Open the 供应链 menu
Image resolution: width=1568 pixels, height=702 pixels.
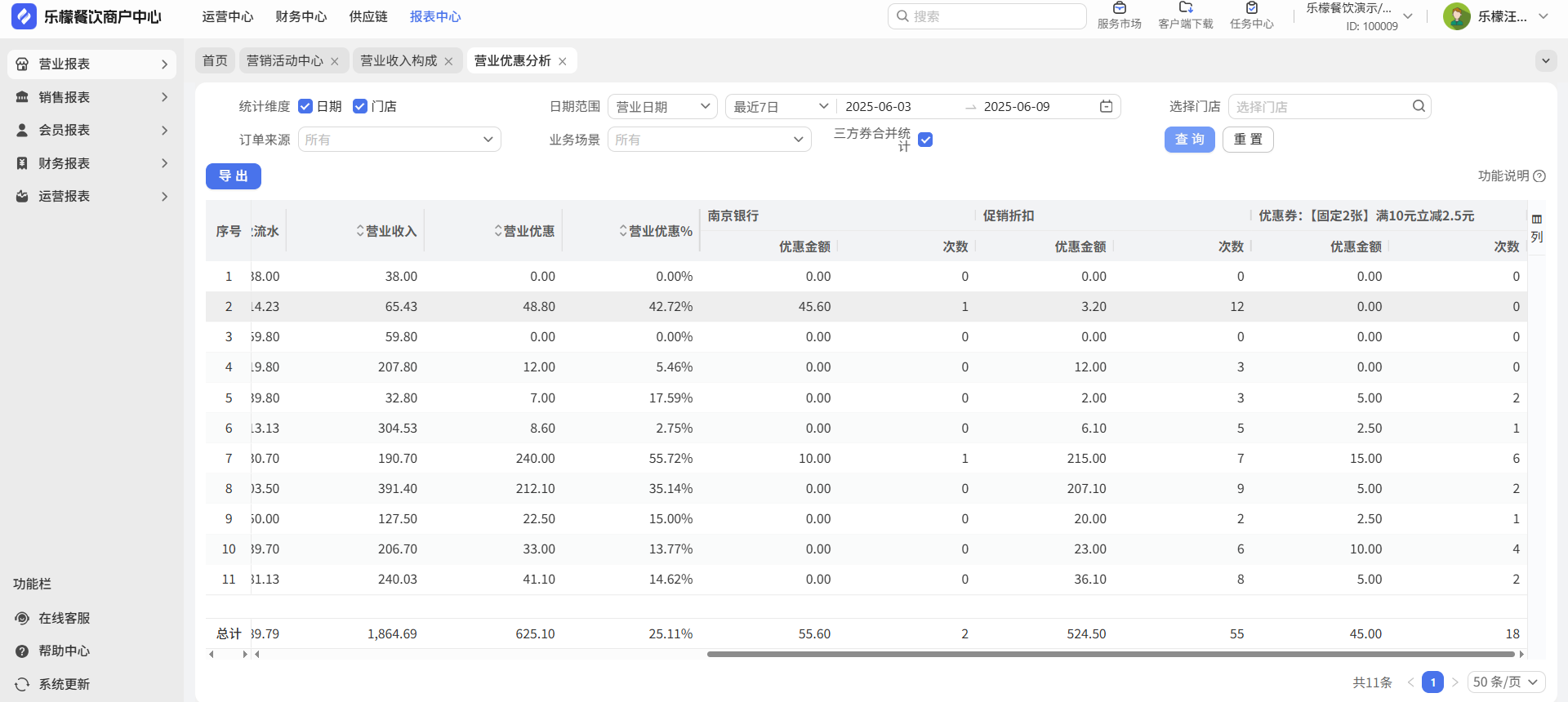click(368, 16)
